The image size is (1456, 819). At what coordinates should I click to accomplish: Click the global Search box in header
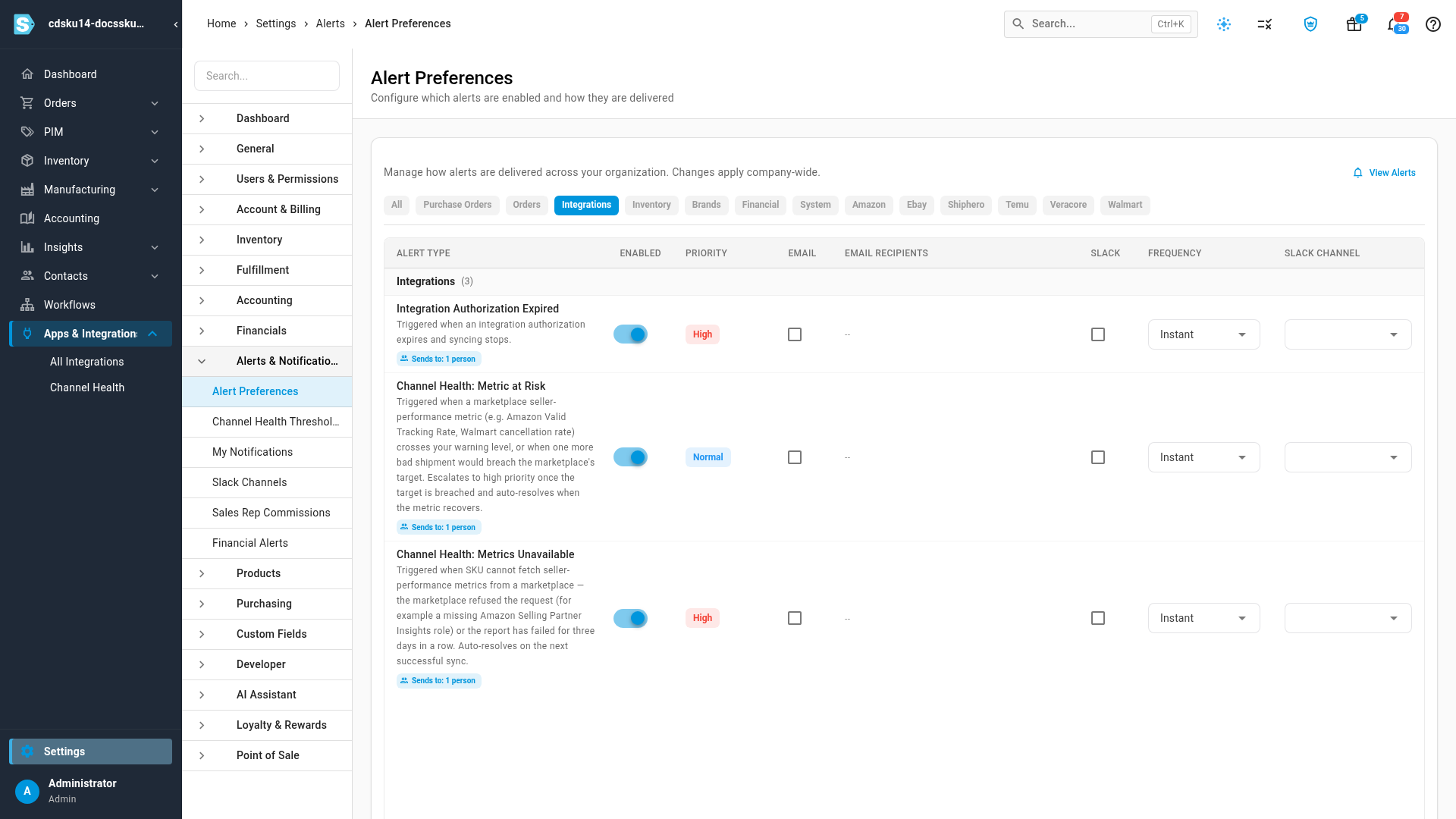click(x=1101, y=24)
